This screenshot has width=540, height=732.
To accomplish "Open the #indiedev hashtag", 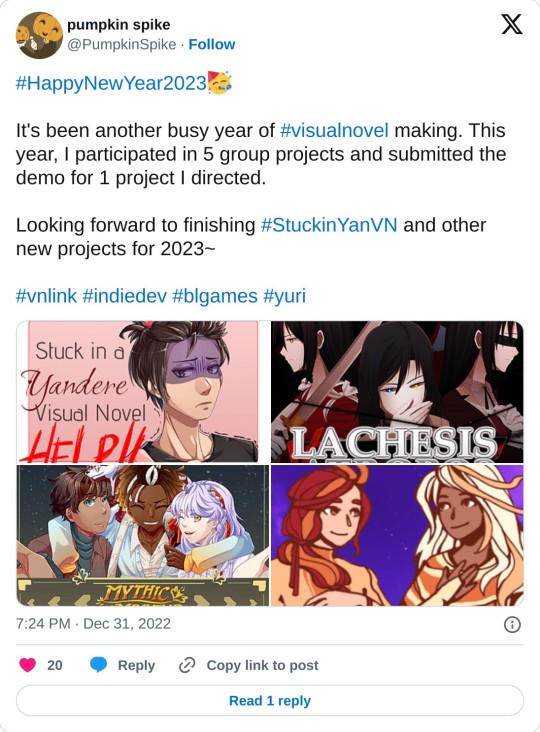I will 124,296.
